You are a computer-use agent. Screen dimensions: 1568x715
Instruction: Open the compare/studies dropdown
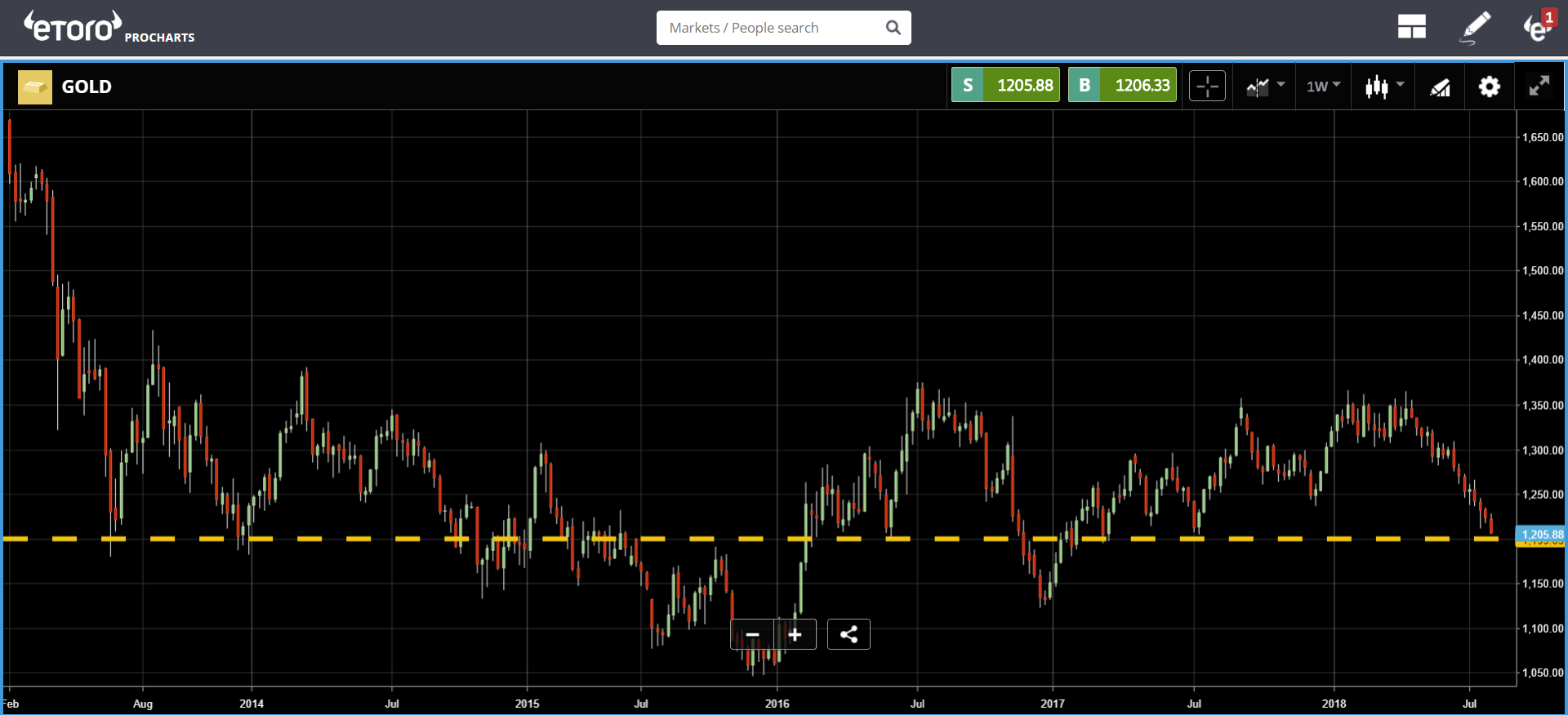[x=1265, y=86]
